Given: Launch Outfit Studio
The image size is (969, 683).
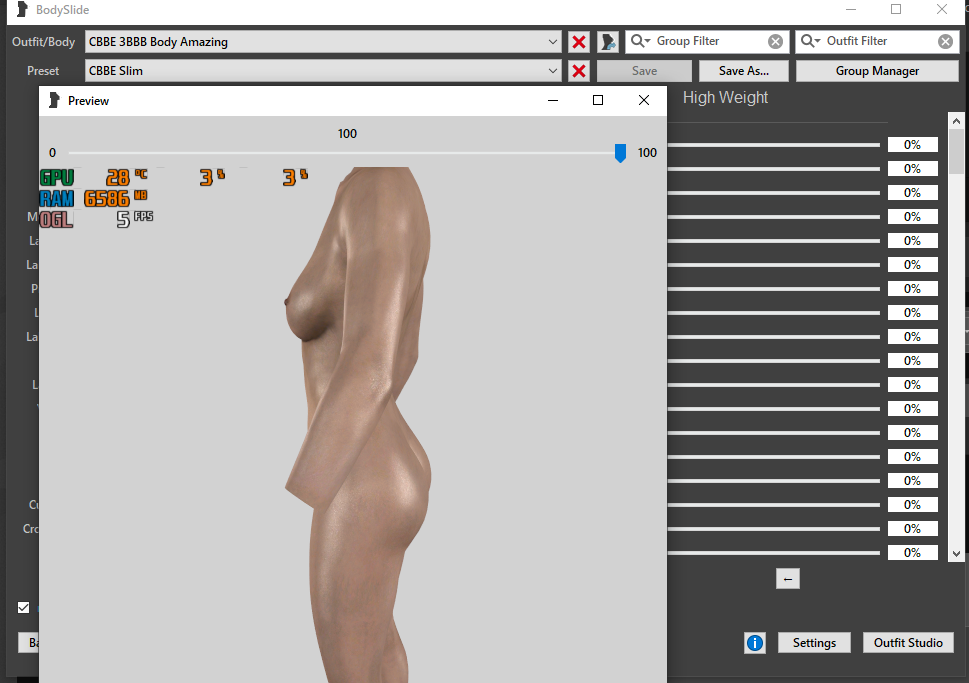Looking at the screenshot, I should coord(909,643).
